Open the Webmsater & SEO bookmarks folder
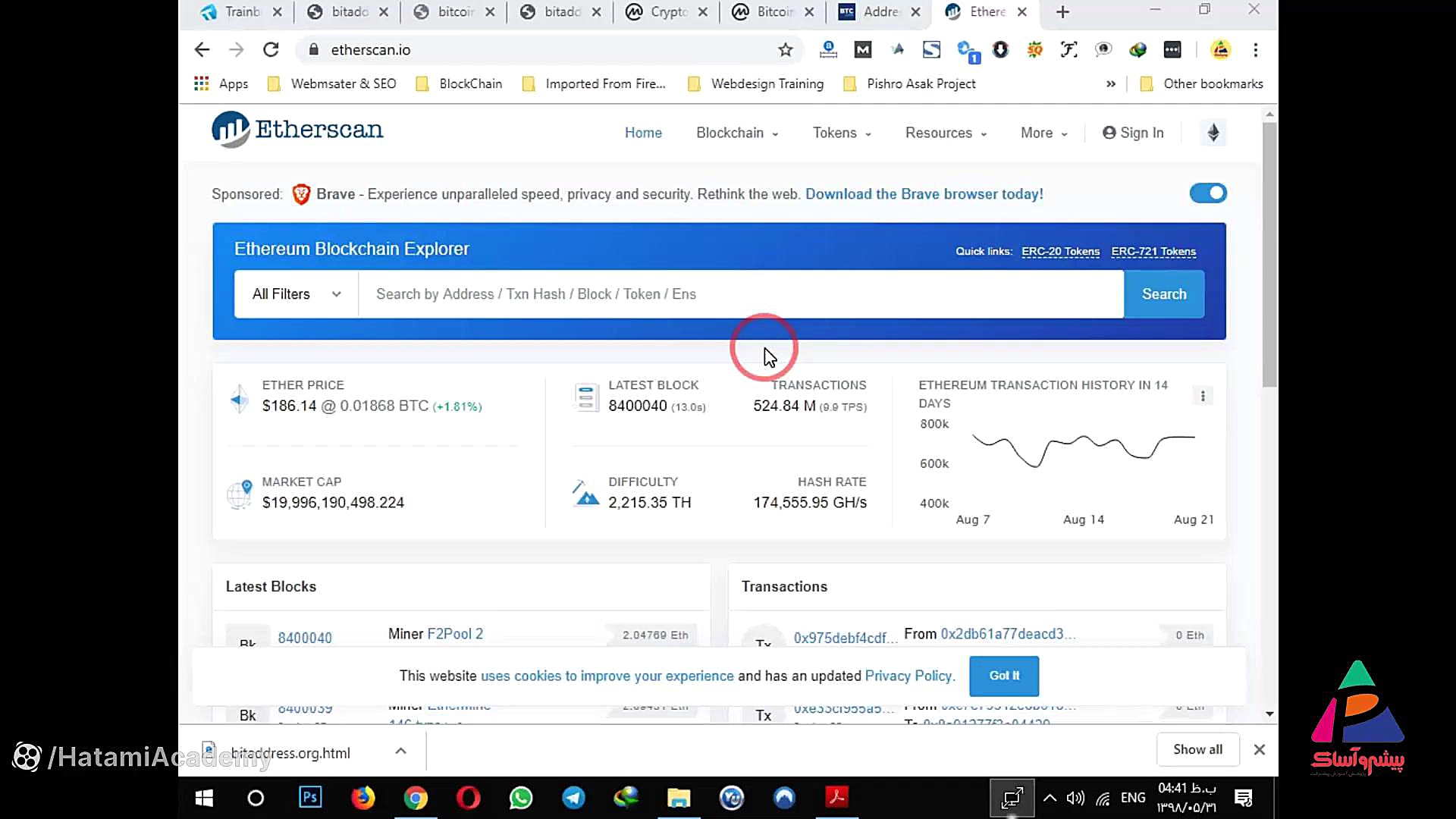The height and width of the screenshot is (819, 1456). click(332, 83)
